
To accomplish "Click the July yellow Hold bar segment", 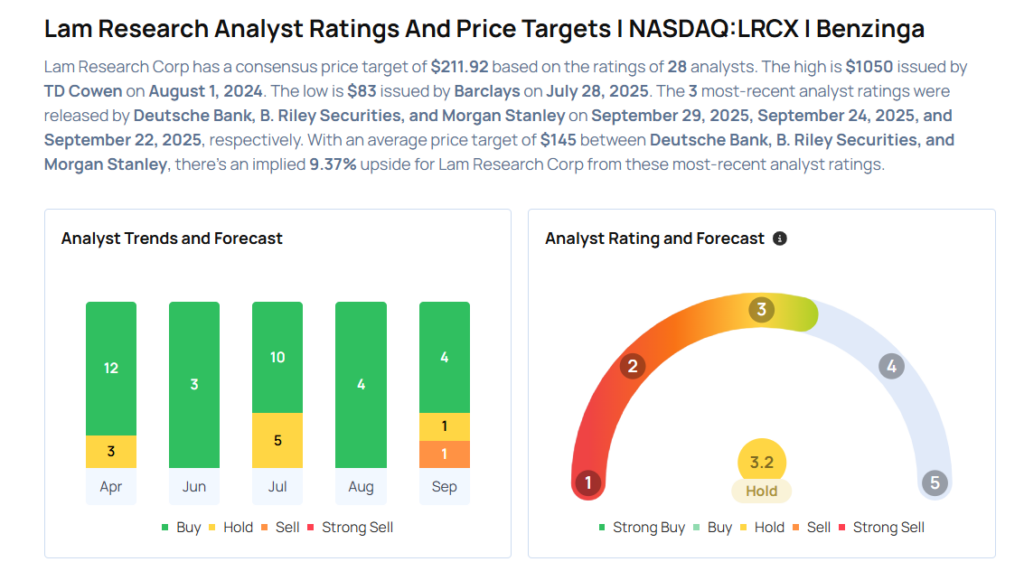I will pos(277,440).
